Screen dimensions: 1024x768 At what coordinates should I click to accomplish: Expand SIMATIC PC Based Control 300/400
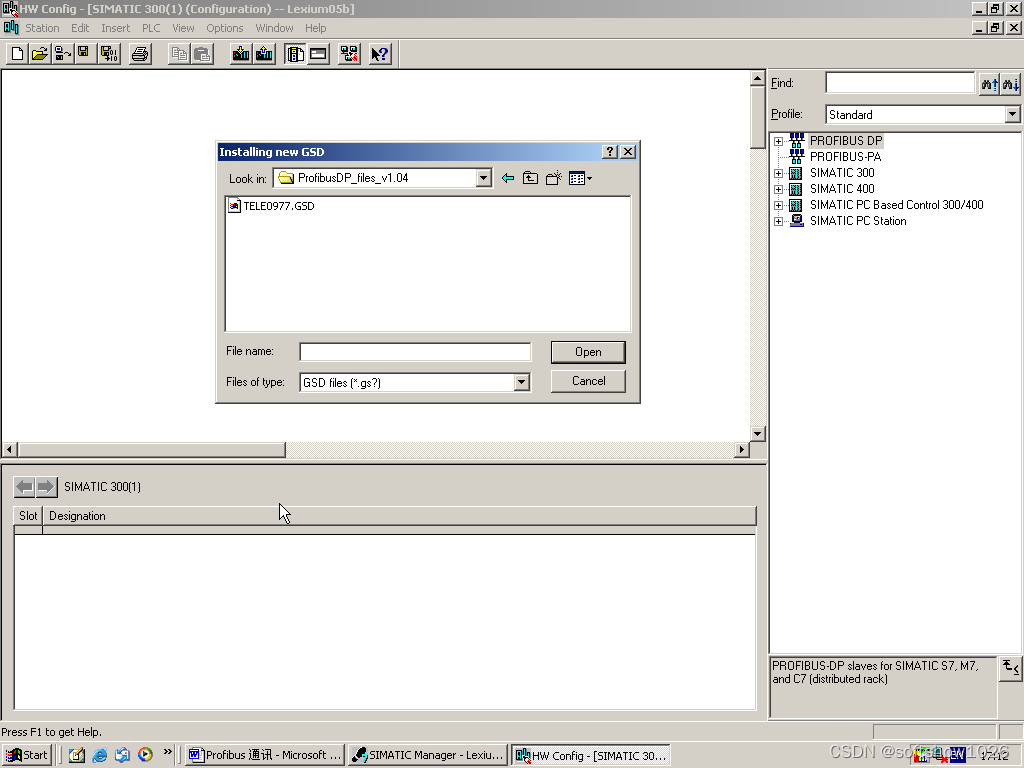[x=778, y=205]
